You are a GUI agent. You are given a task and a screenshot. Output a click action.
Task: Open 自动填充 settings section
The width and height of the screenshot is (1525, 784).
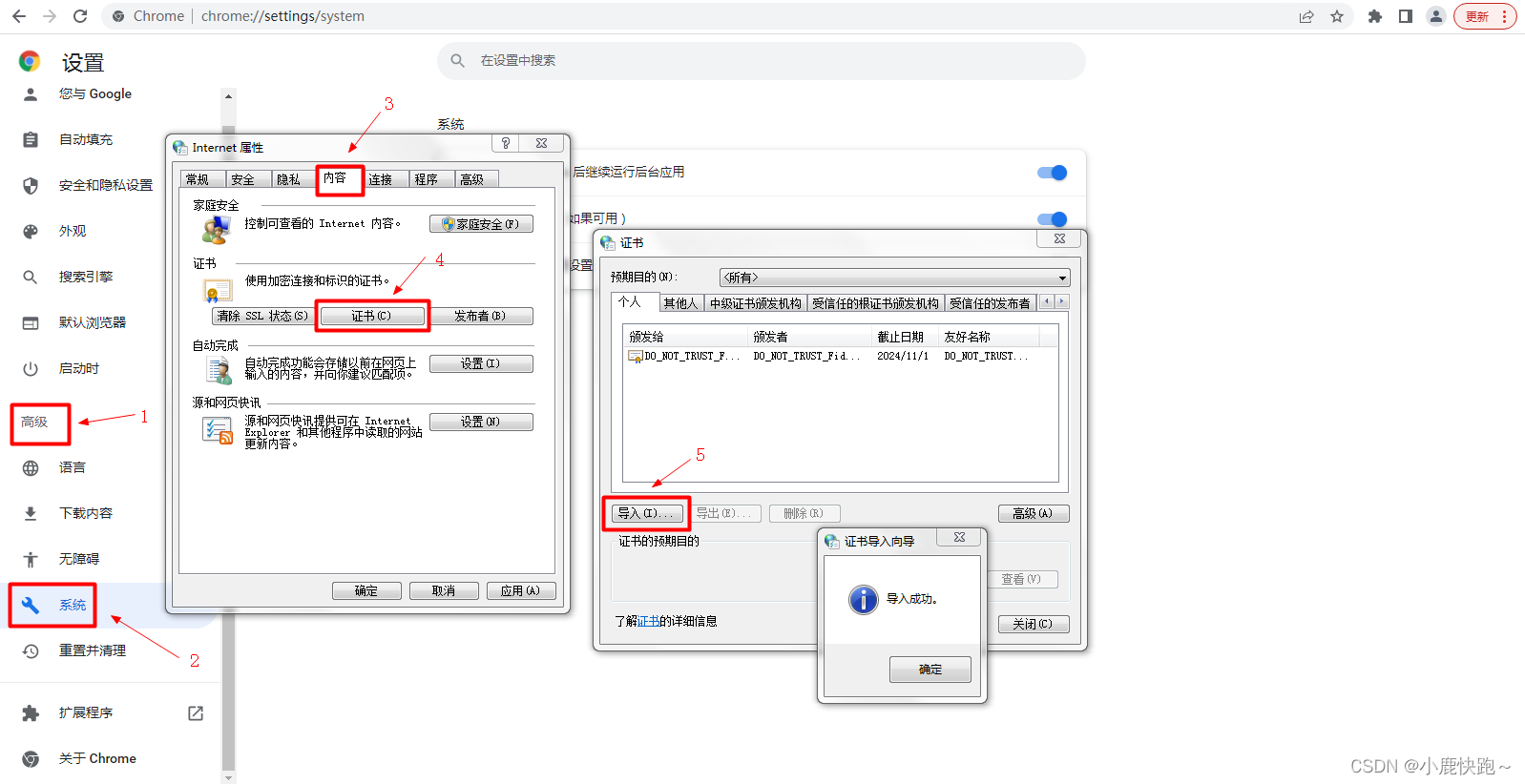[86, 139]
